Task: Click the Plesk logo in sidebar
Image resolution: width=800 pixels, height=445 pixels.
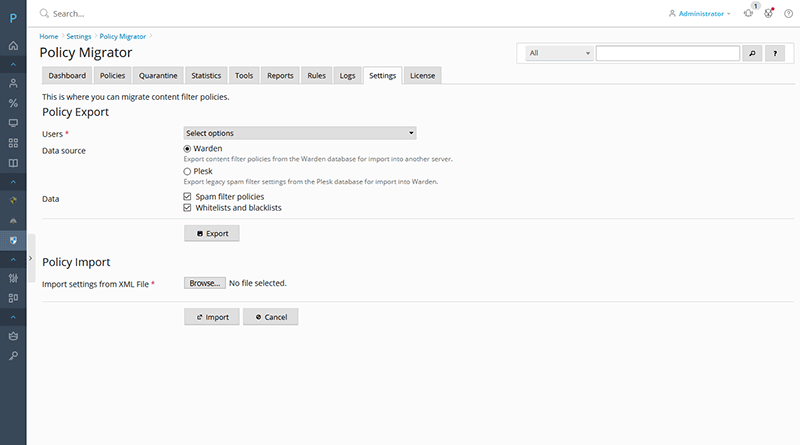Action: (13, 18)
